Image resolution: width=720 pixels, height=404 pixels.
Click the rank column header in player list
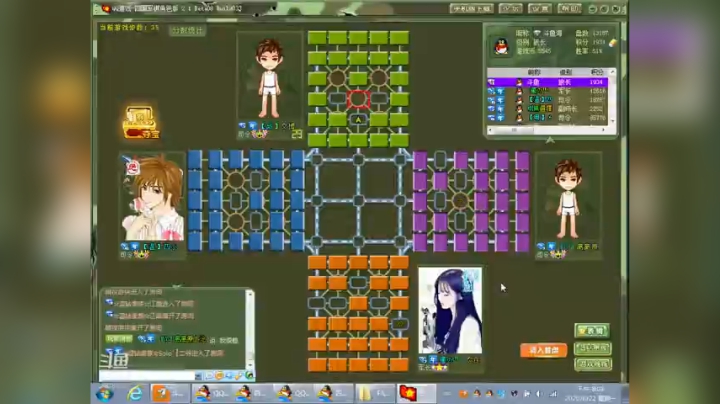click(x=566, y=73)
